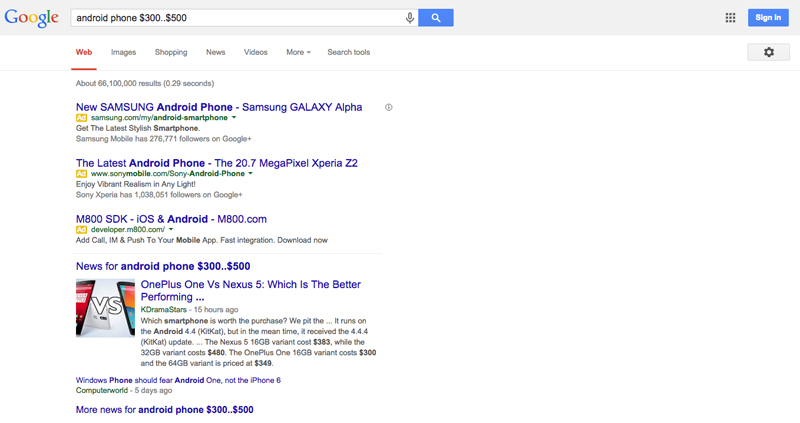The image size is (800, 423).
Task: Click Enjoy Vibrant Realism in Any Light text
Action: pyautogui.click(x=136, y=184)
